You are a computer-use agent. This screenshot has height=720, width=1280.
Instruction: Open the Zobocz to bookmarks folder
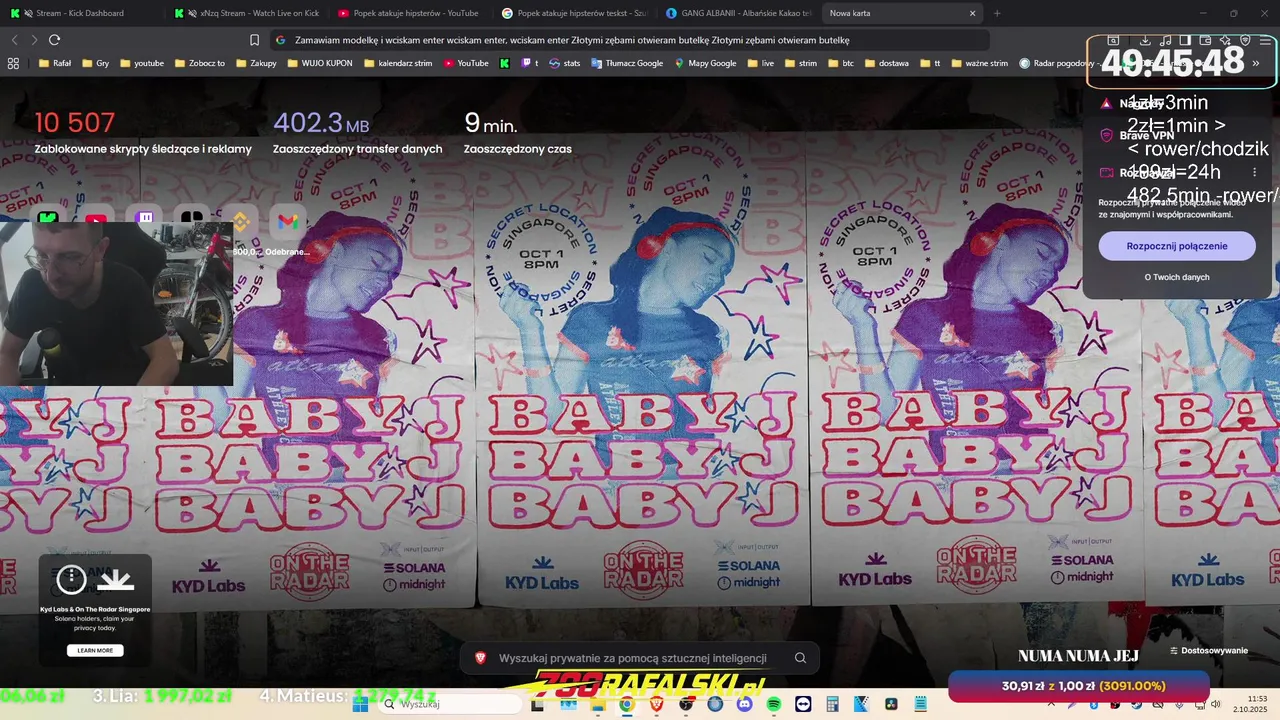coord(199,63)
